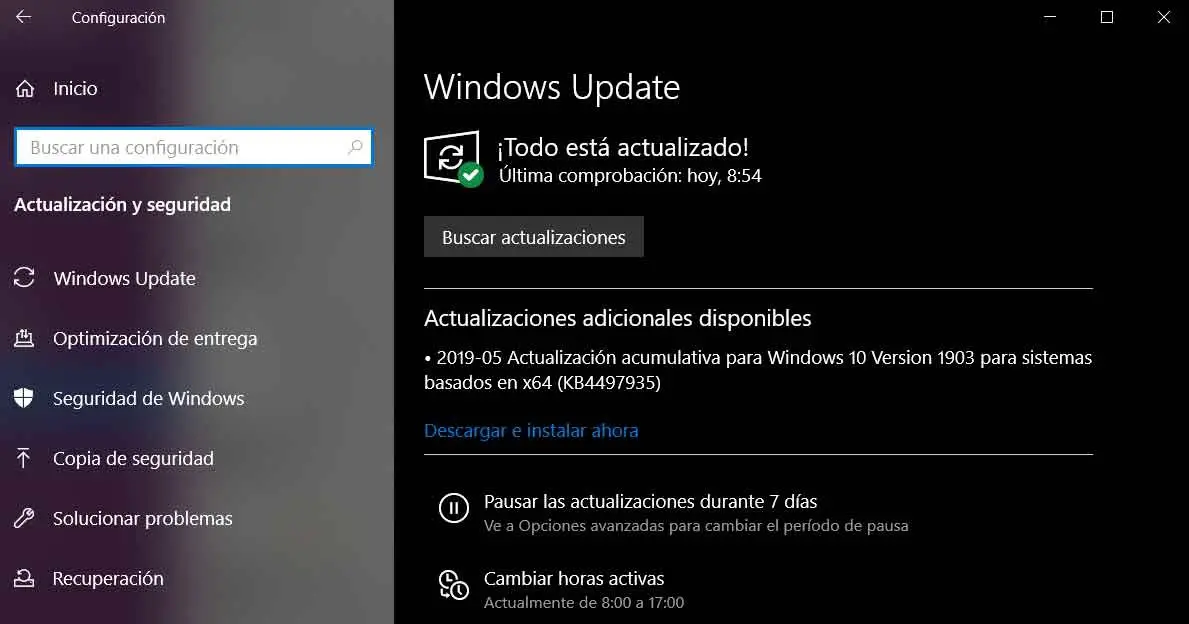
Task: Maximize the Configuración window
Action: click(x=1106, y=17)
